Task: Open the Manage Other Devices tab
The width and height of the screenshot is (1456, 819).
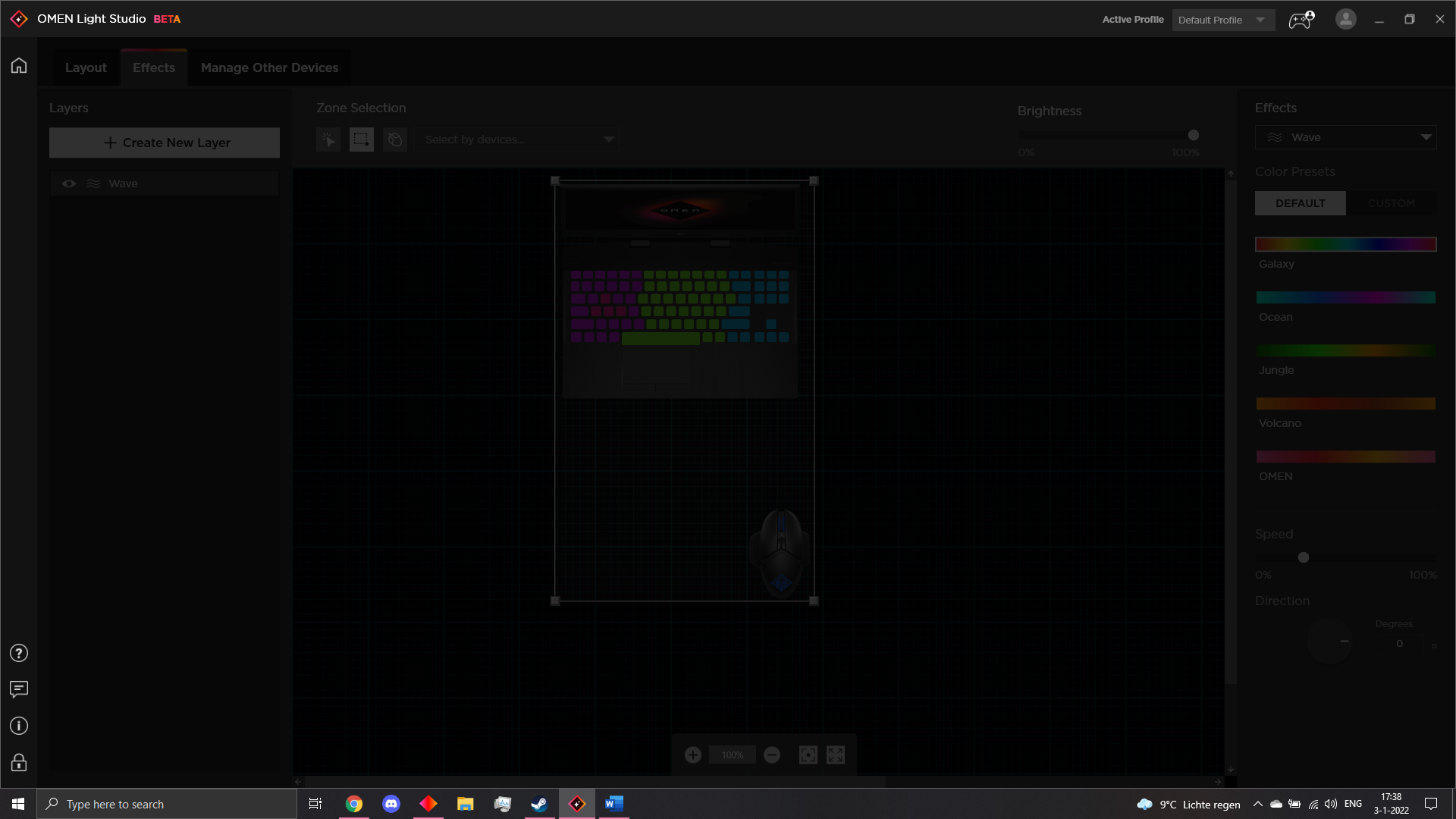Action: point(269,67)
